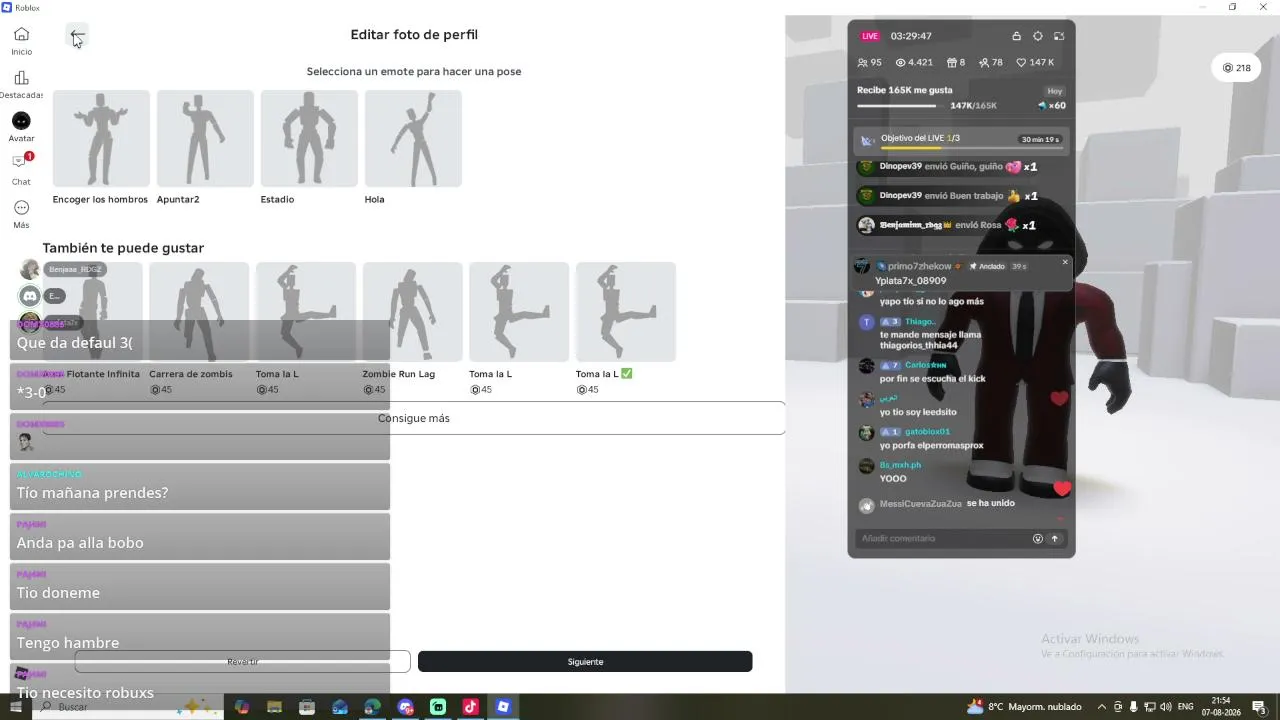Open File Explorer from the taskbar

(x=274, y=707)
